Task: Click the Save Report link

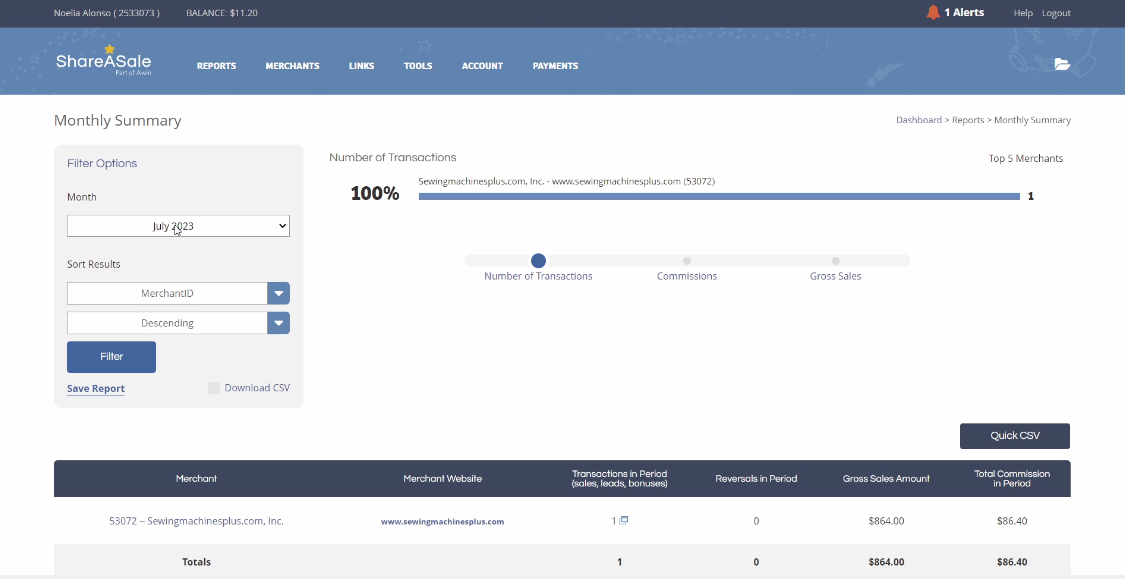Action: pos(96,389)
